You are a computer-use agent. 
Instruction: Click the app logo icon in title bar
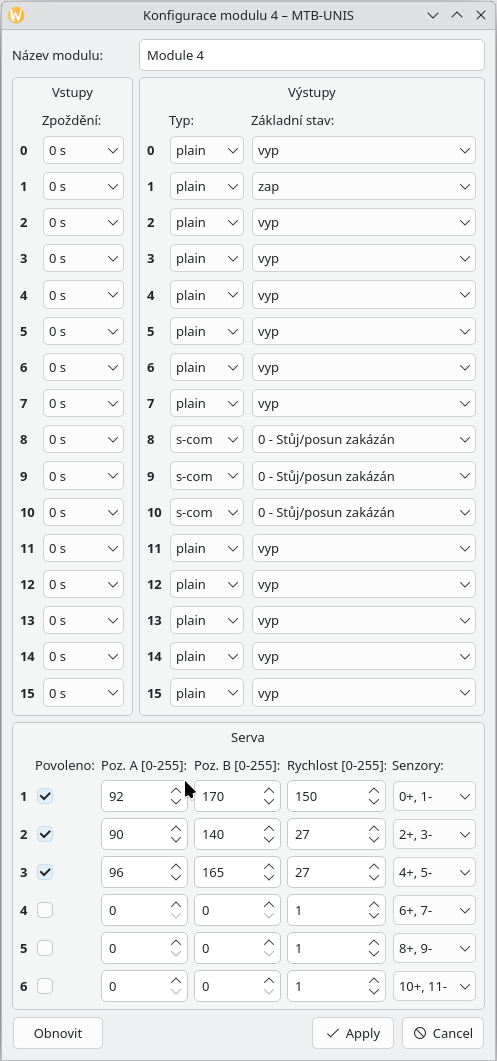point(18,15)
